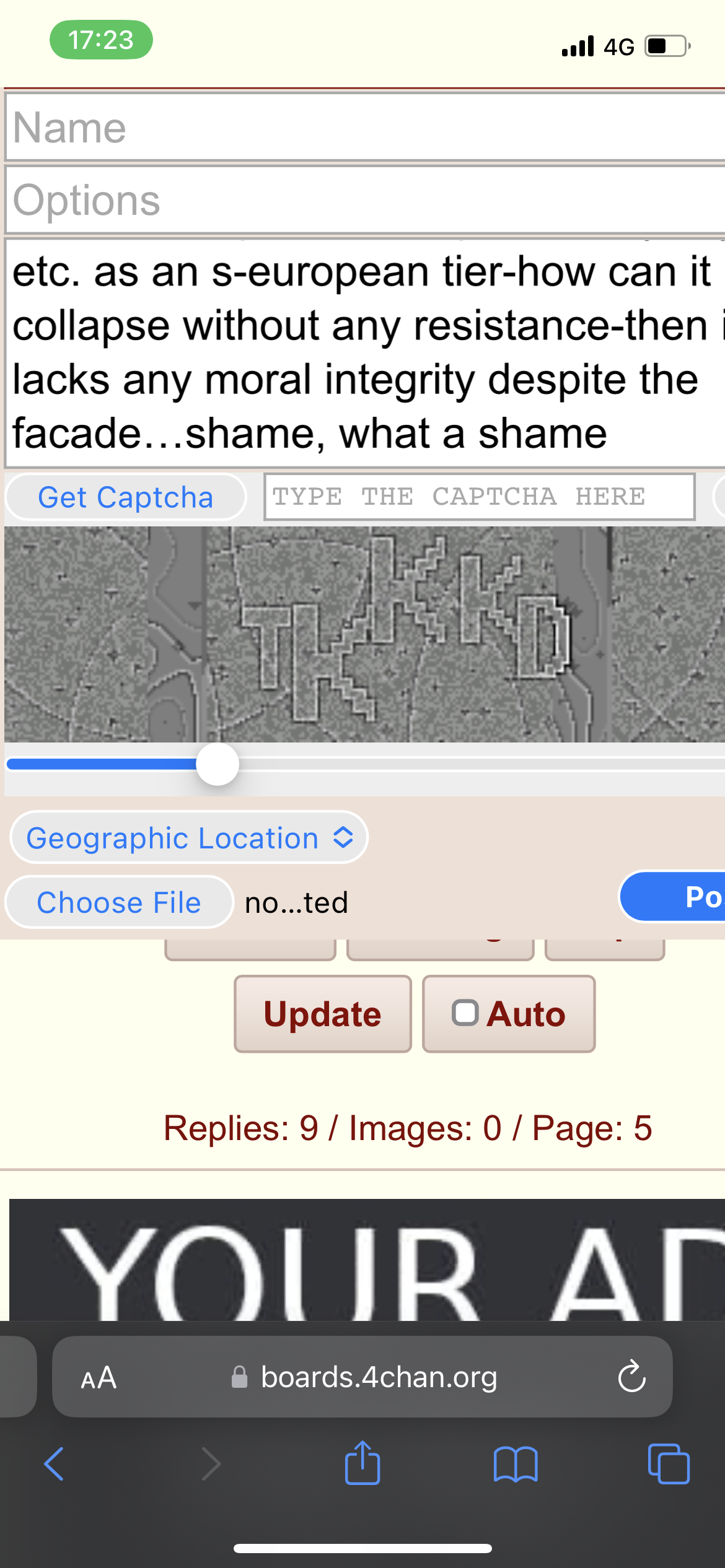Focus the Name input field
This screenshot has width=725, height=1568.
pos(365,127)
